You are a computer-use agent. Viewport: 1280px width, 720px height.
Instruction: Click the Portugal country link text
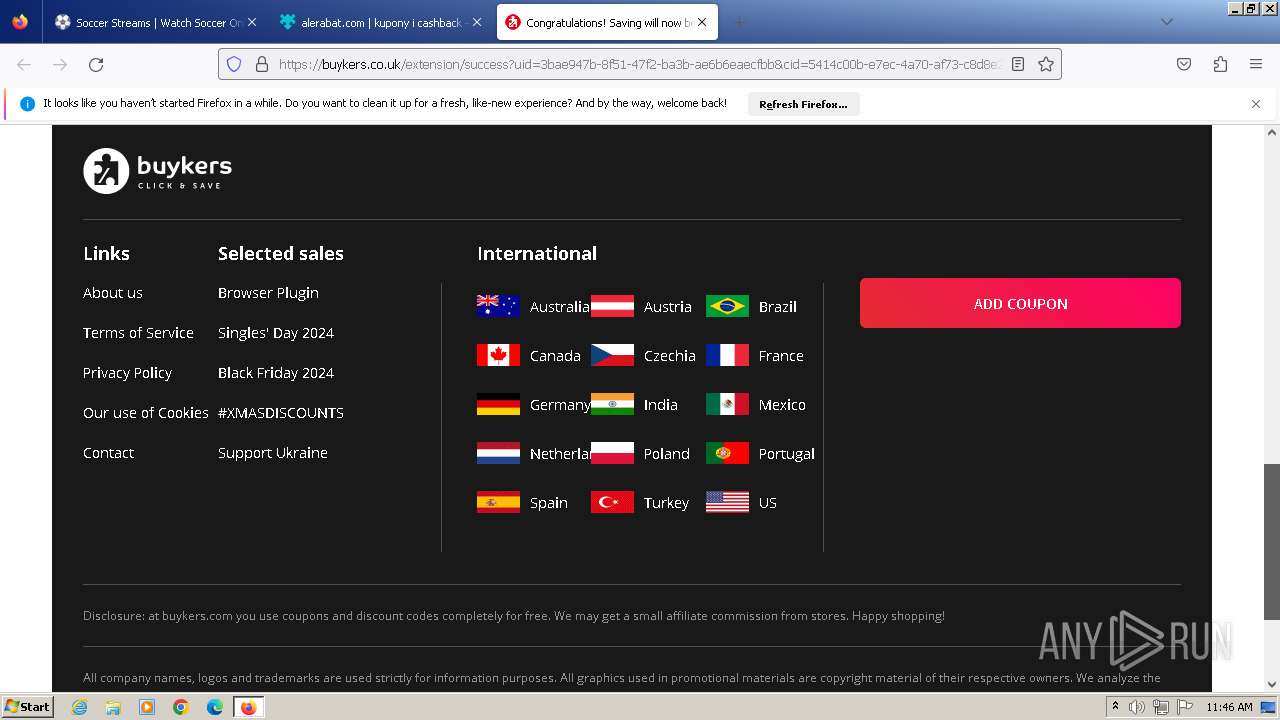click(x=787, y=454)
